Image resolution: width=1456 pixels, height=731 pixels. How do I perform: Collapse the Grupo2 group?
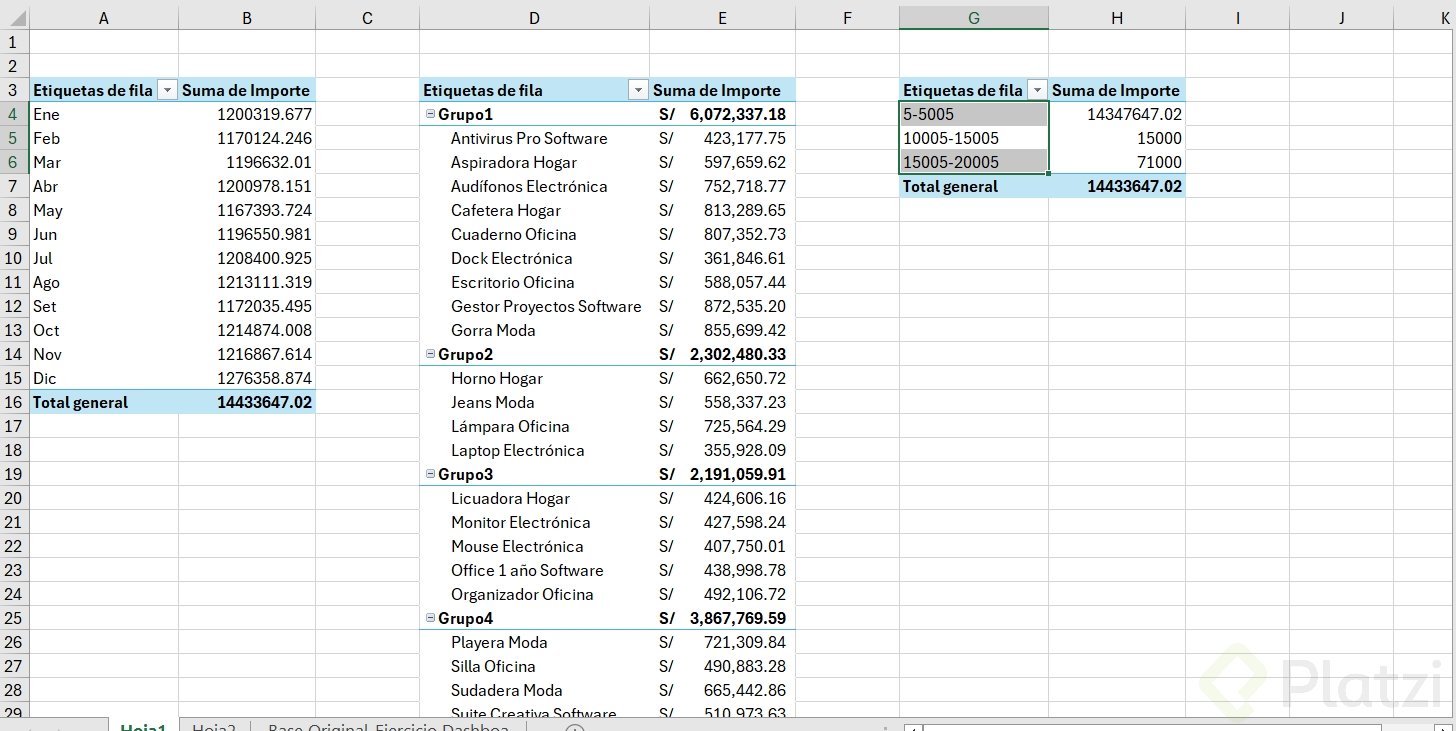(430, 354)
